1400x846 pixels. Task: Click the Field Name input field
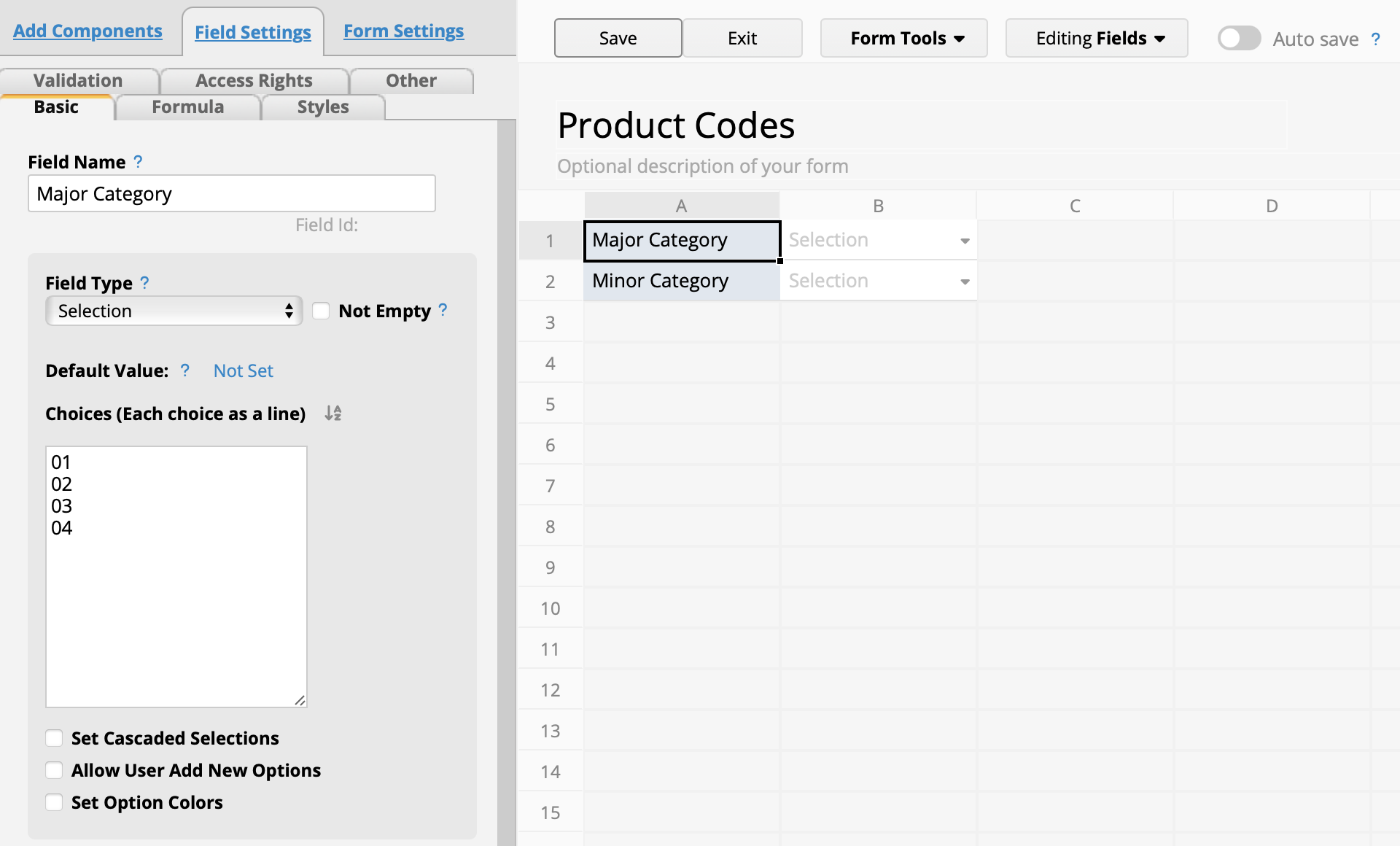coord(232,193)
